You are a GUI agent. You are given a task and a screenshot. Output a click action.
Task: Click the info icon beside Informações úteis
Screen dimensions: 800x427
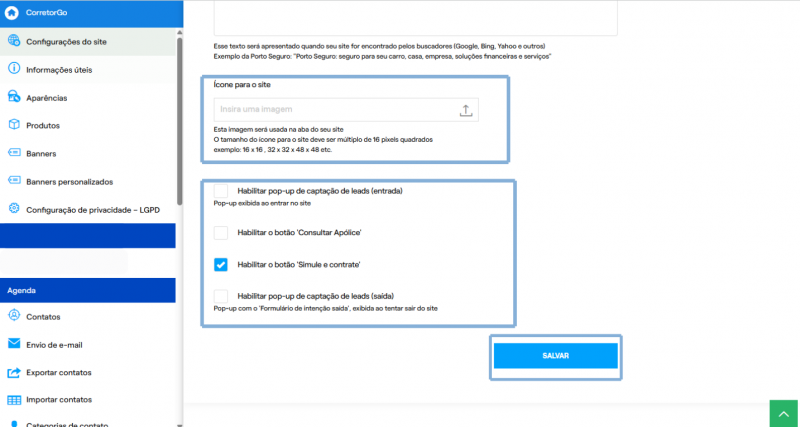(14, 69)
